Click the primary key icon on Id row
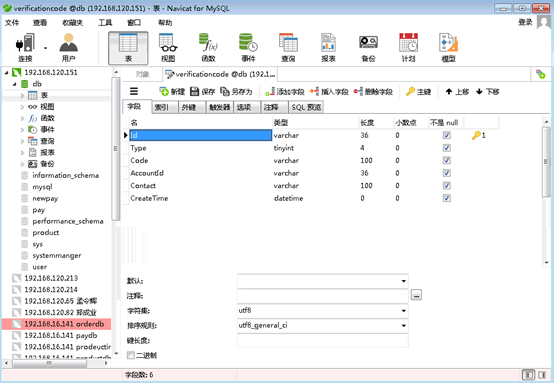Screen dimensions: 554x383 click(476, 135)
